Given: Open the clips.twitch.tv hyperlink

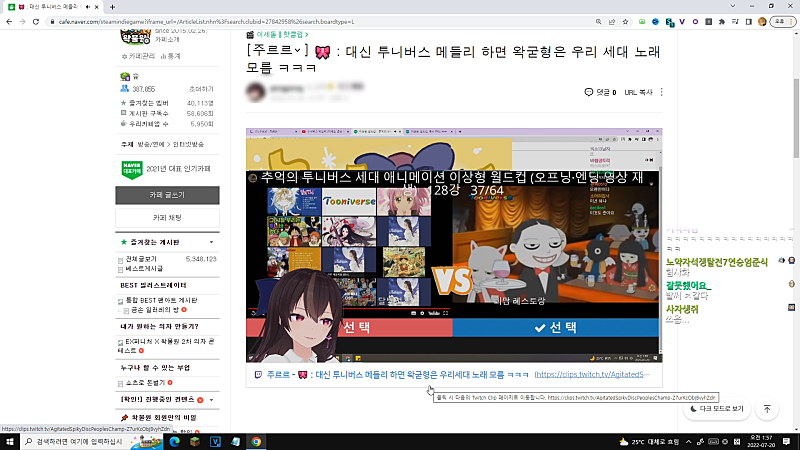Looking at the screenshot, I should click(592, 374).
